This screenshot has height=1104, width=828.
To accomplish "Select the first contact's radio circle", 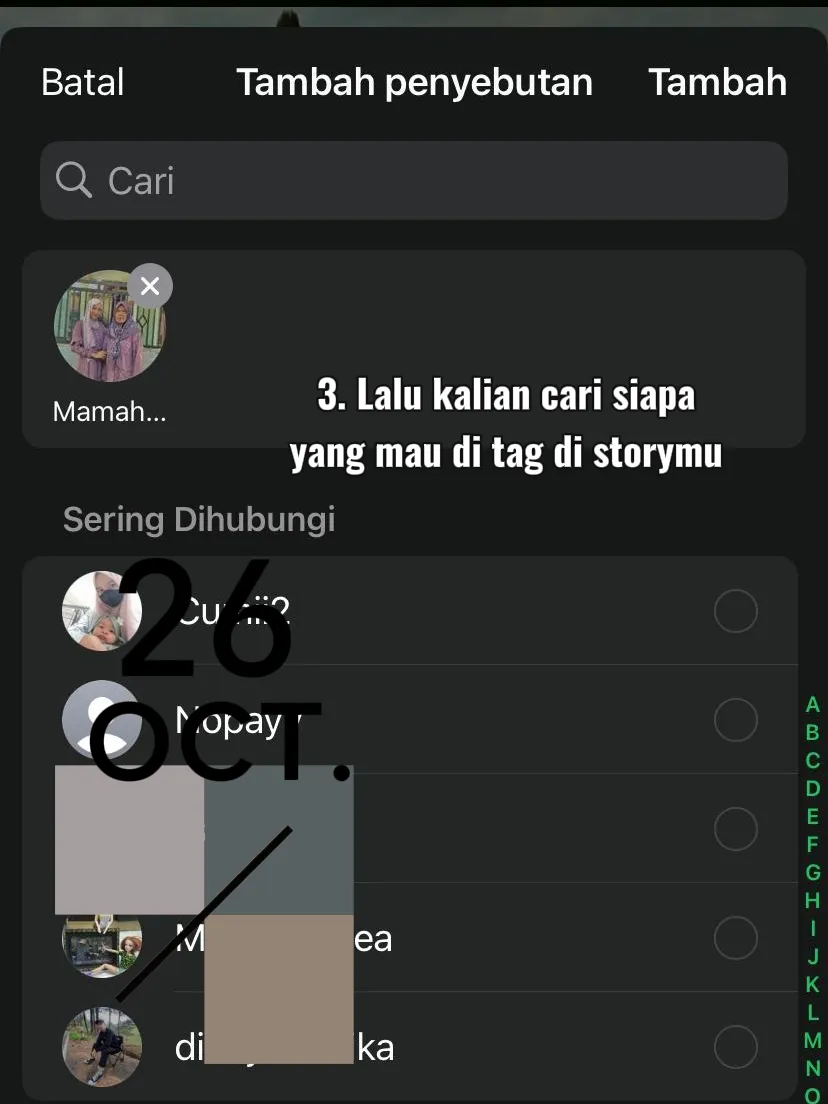I will (x=736, y=611).
